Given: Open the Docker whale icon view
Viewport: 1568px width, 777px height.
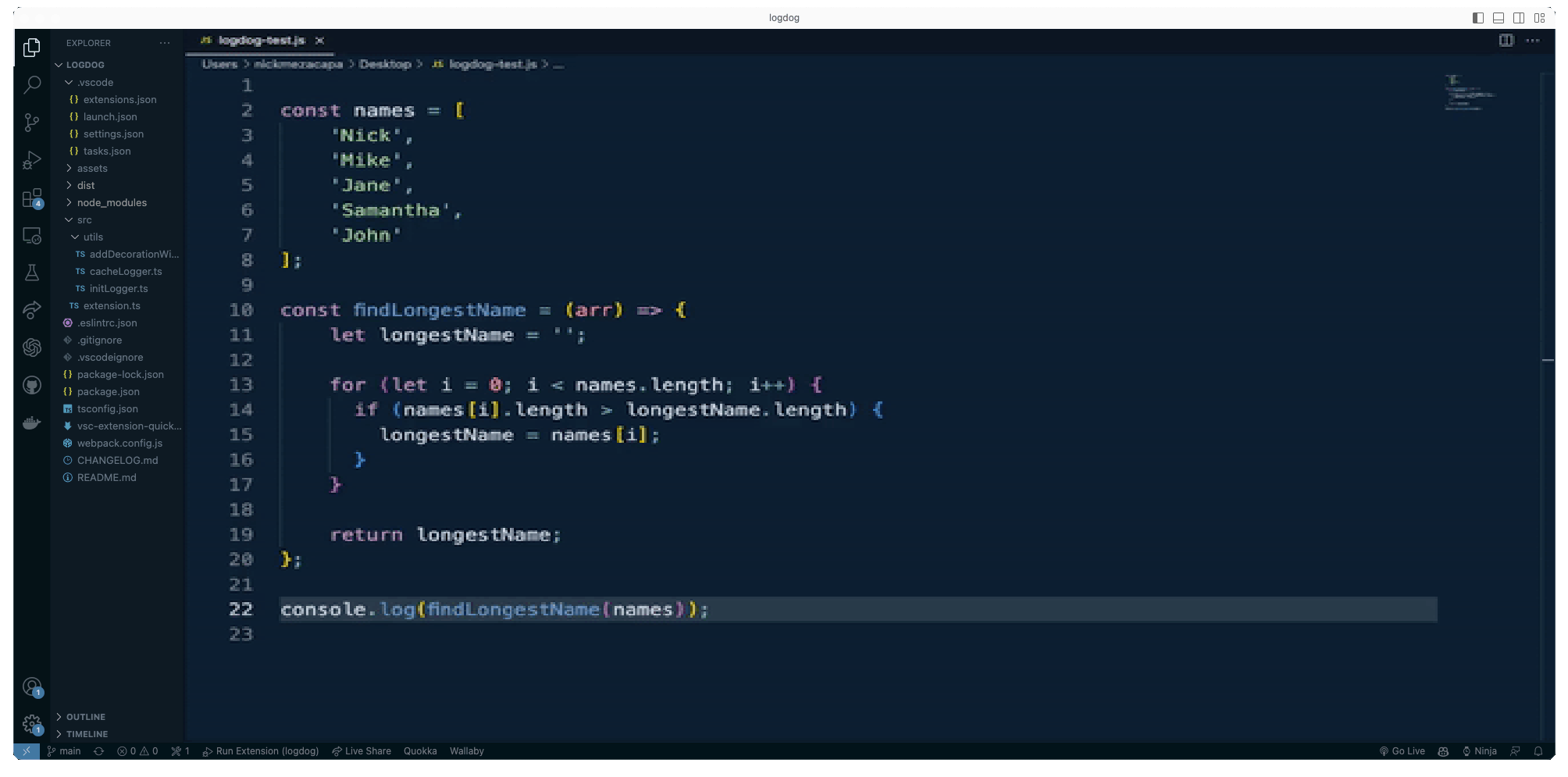Looking at the screenshot, I should [x=32, y=423].
